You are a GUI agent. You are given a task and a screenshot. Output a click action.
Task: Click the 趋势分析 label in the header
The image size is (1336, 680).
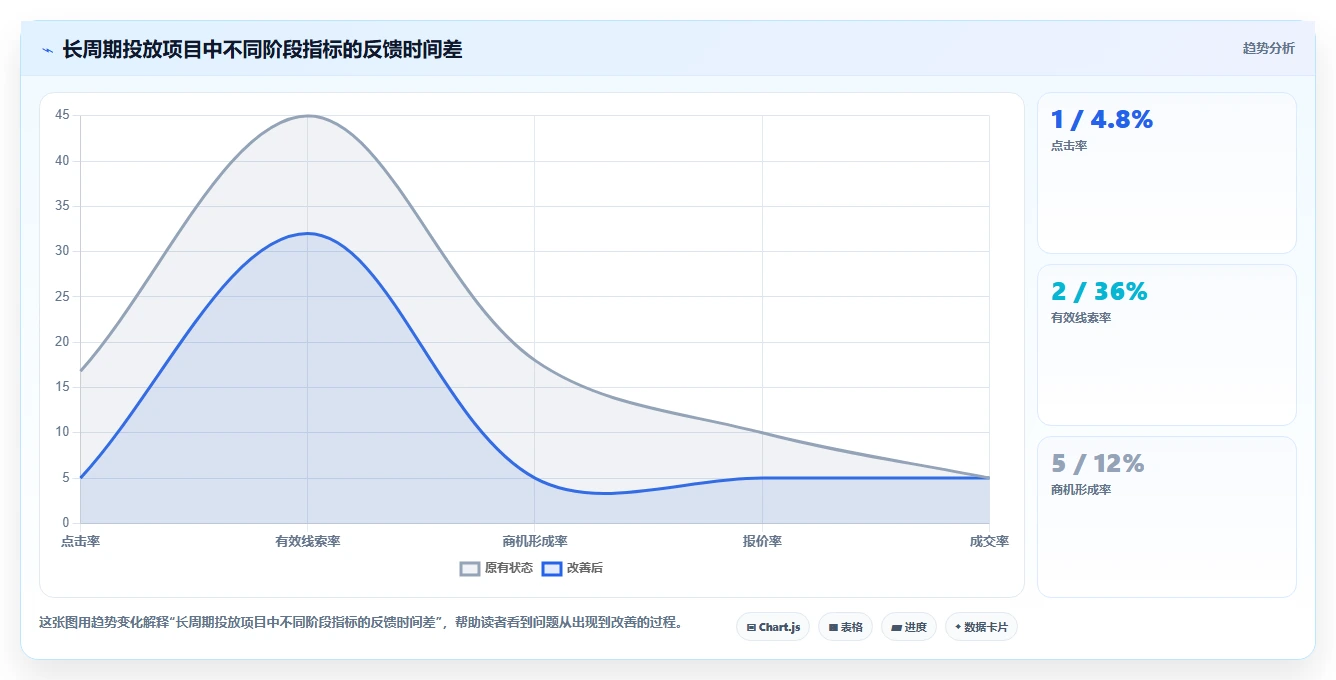click(x=1268, y=48)
